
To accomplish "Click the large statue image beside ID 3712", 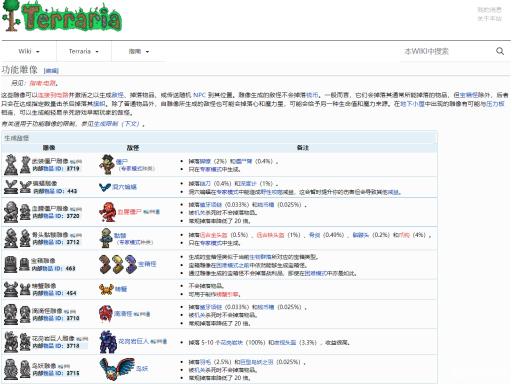I will click(x=11, y=238).
